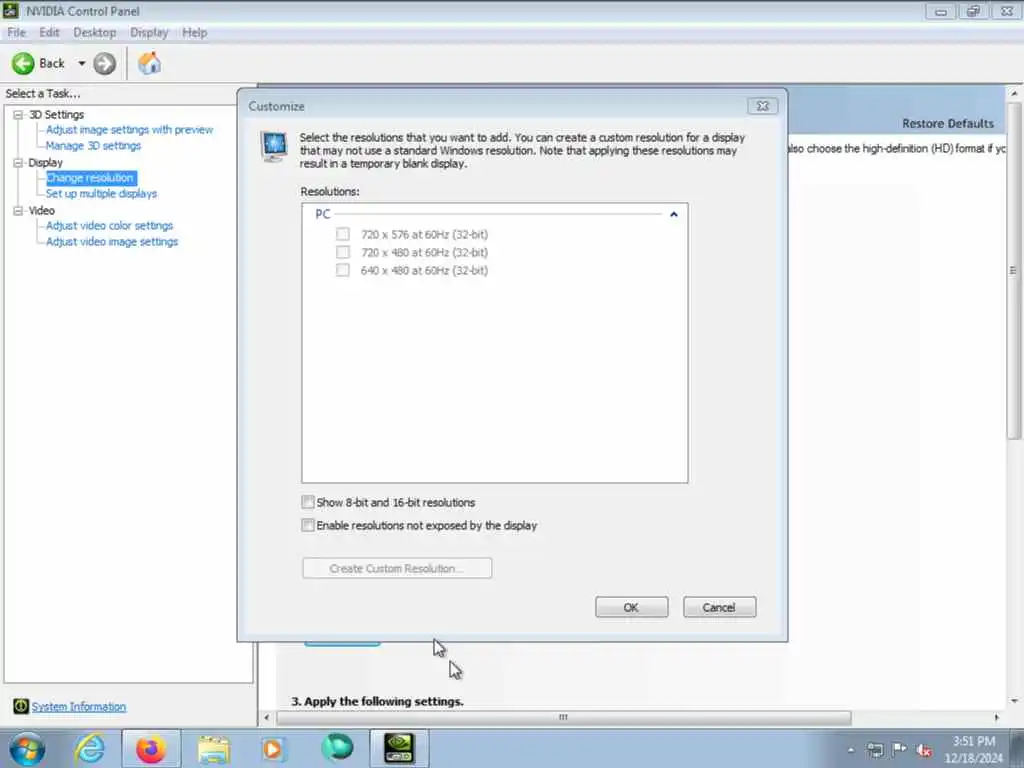This screenshot has height=768, width=1024.
Task: Close the Customize dialog with X
Action: pyautogui.click(x=762, y=106)
